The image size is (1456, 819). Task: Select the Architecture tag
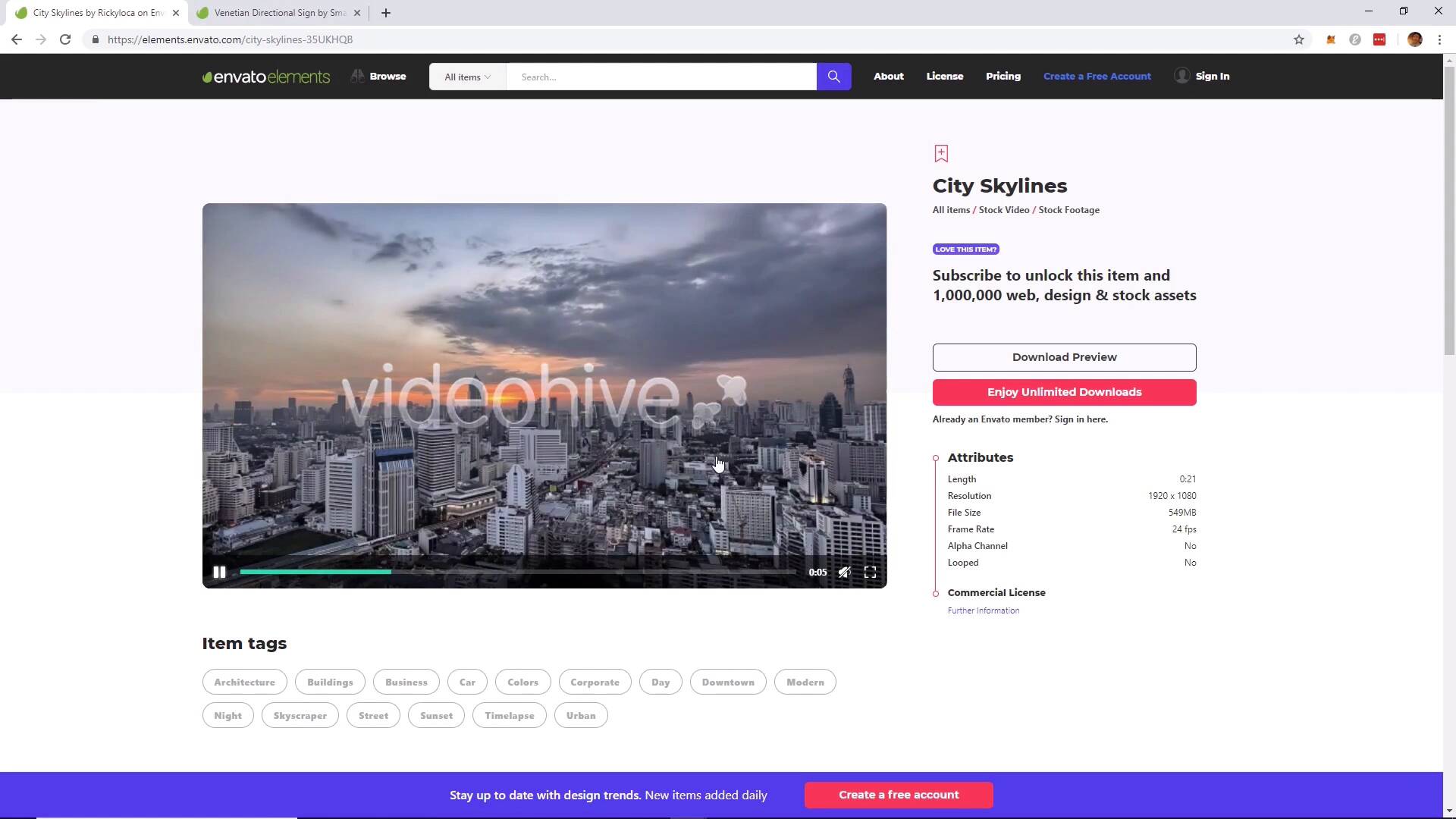244,682
